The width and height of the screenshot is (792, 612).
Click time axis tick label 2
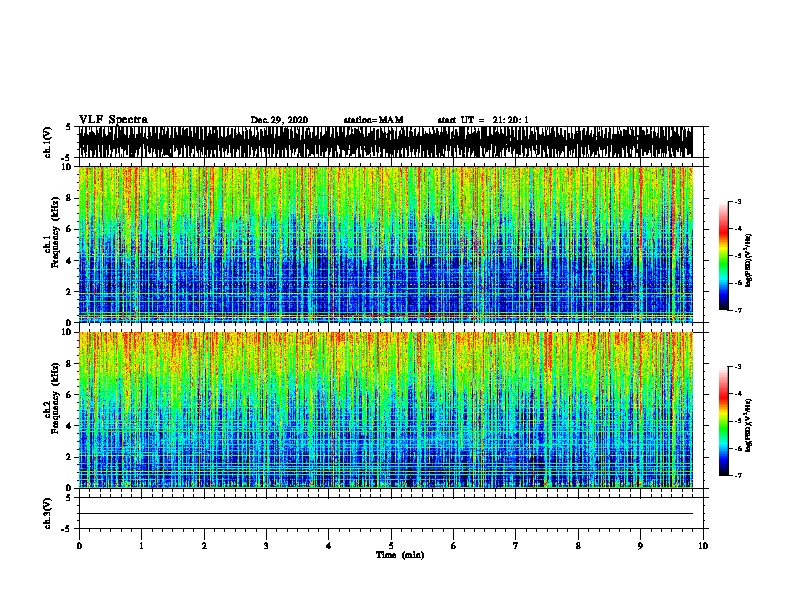204,546
